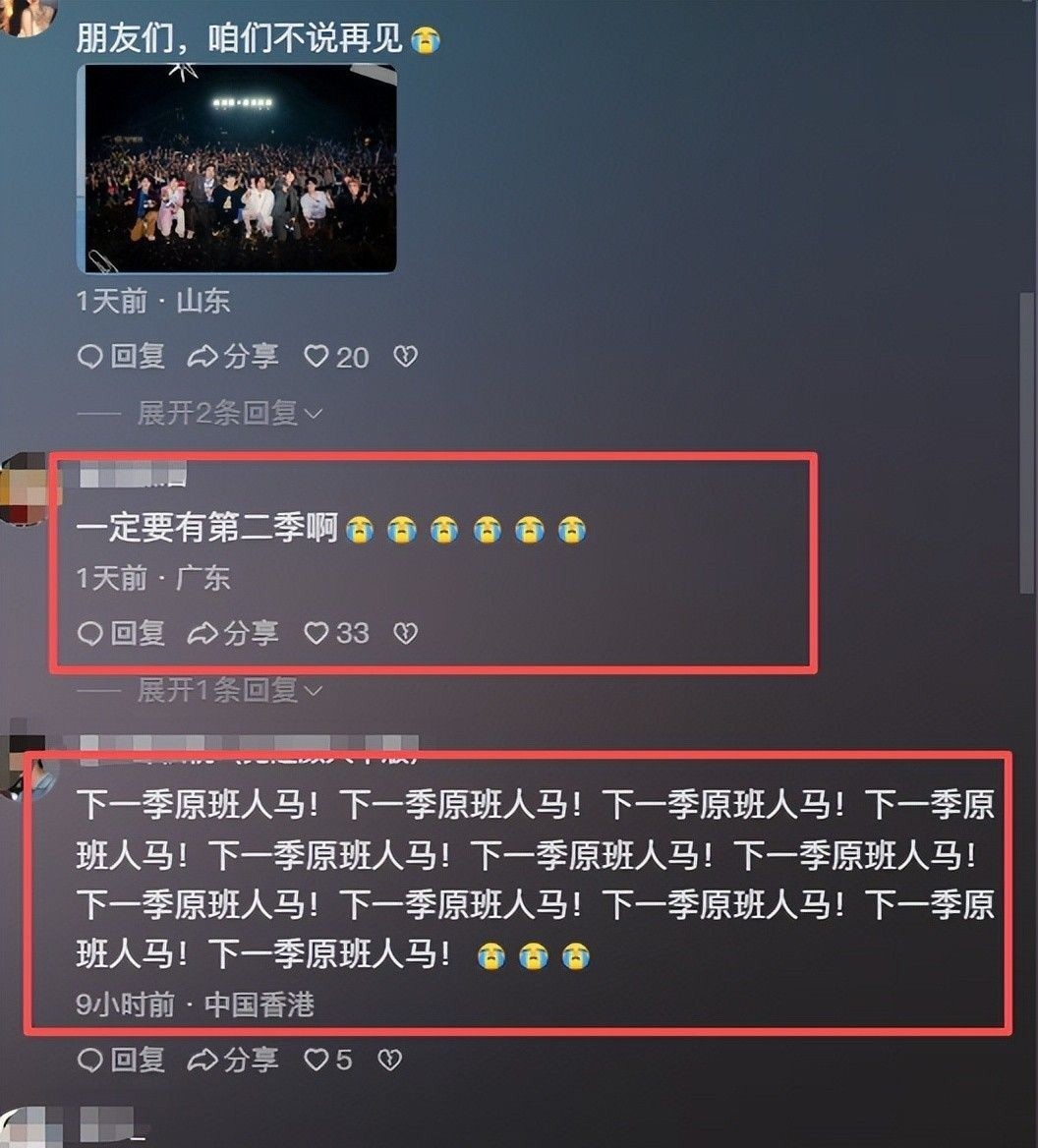This screenshot has height=1148, width=1038.
Task: Like the Hong Kong comment with 5 likes
Action: [x=328, y=1060]
